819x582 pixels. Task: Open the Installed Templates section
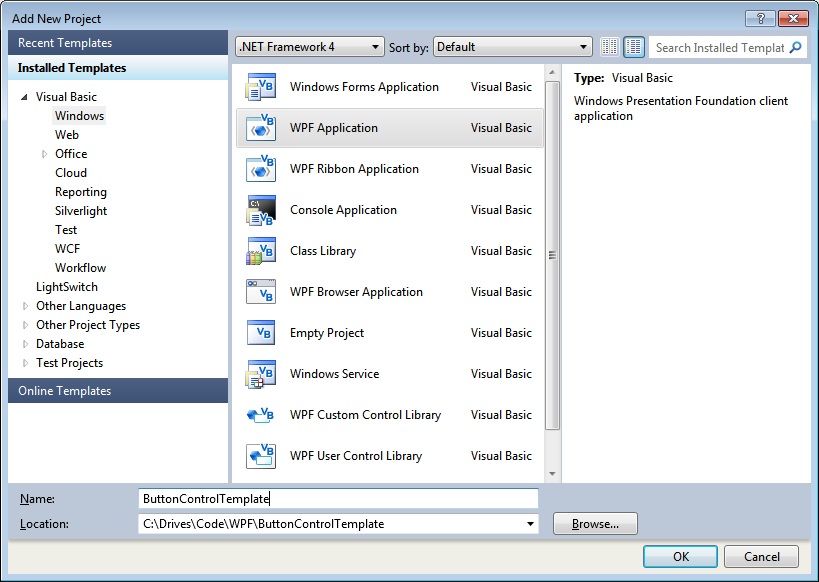pos(118,68)
